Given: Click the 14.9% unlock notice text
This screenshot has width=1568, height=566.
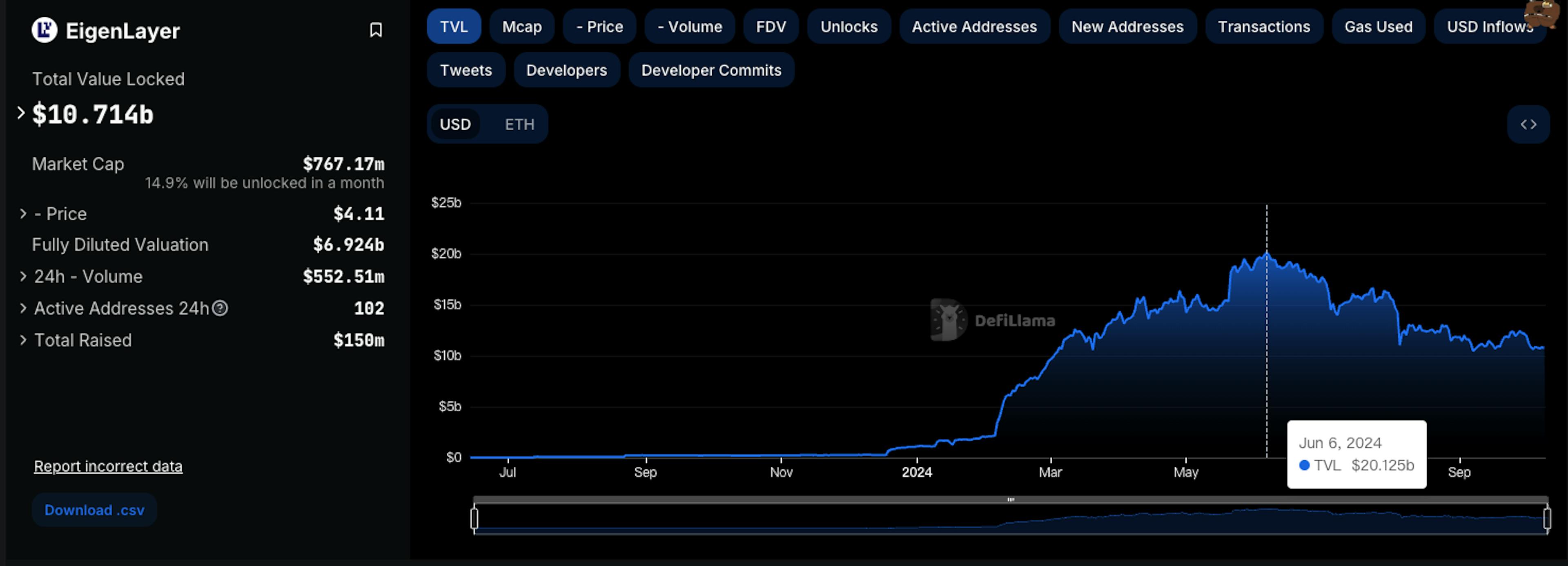Looking at the screenshot, I should coord(264,183).
